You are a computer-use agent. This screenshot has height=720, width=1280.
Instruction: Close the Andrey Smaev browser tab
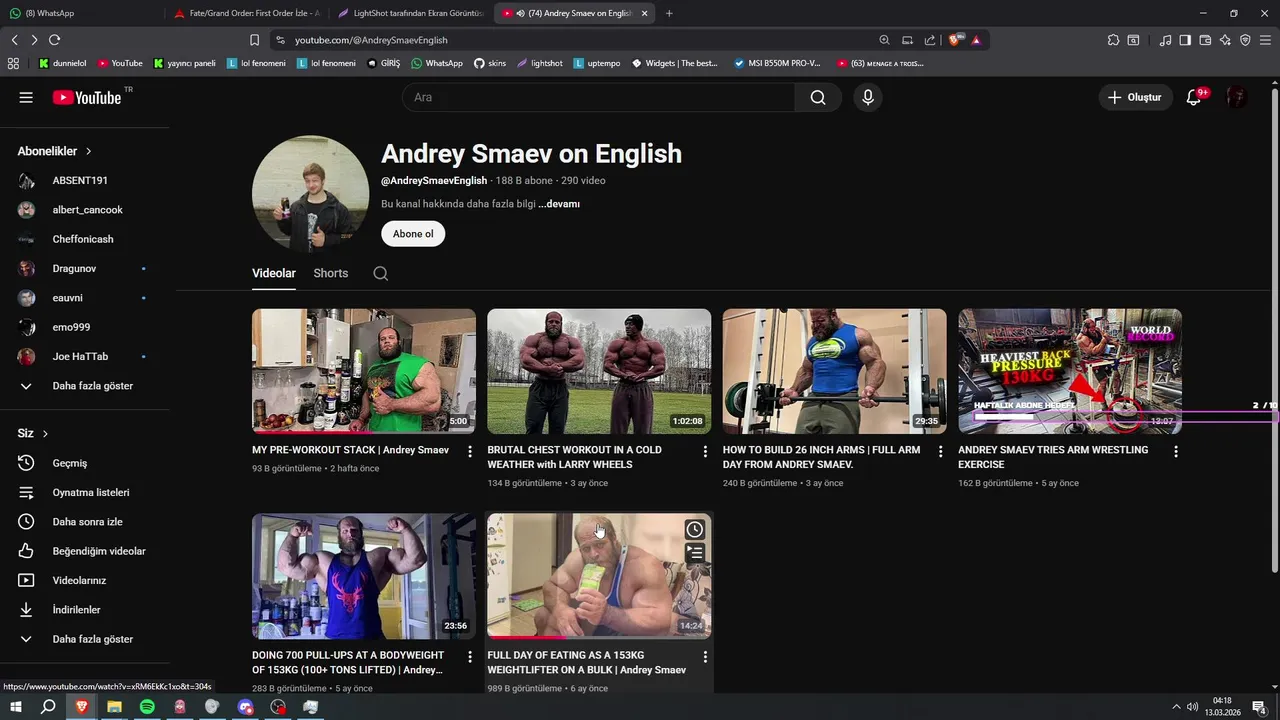[x=645, y=13]
